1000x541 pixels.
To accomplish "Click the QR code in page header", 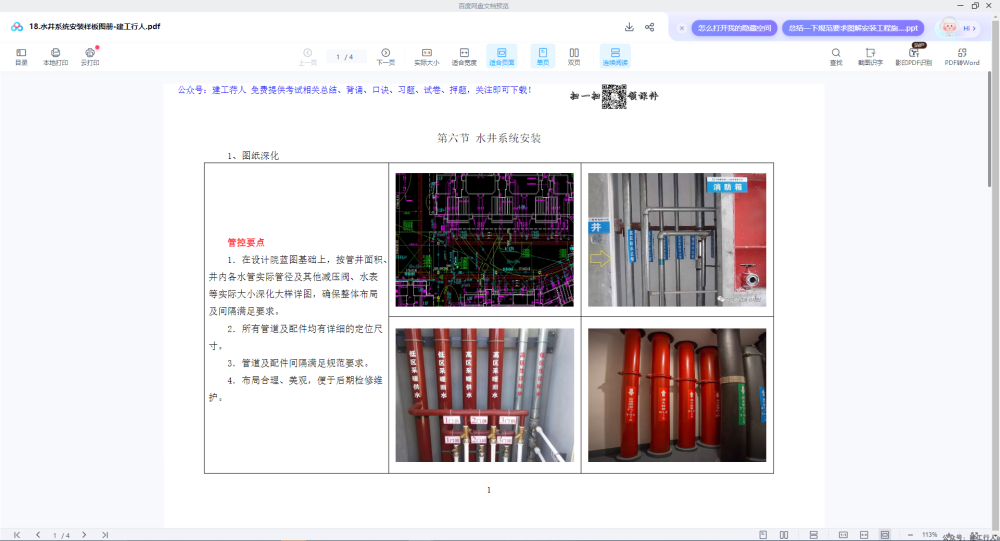I will 614,96.
